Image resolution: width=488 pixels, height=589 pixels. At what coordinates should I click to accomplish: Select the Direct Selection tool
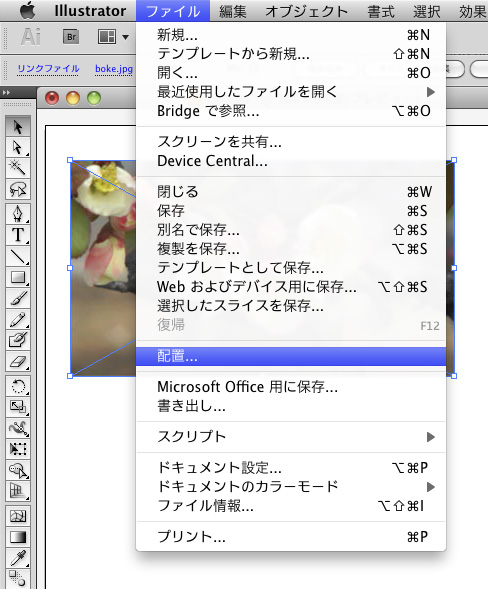point(18,147)
